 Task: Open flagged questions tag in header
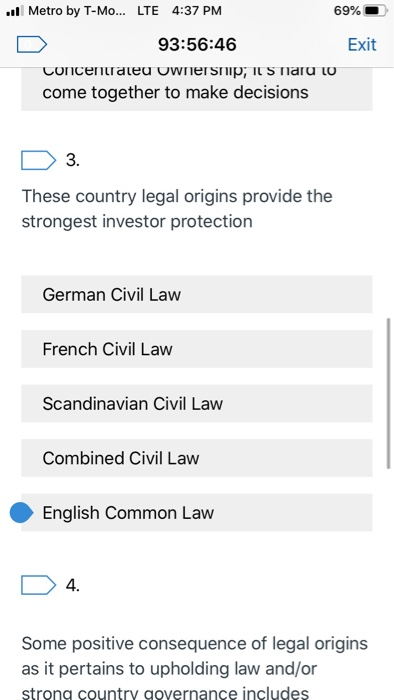pyautogui.click(x=32, y=45)
